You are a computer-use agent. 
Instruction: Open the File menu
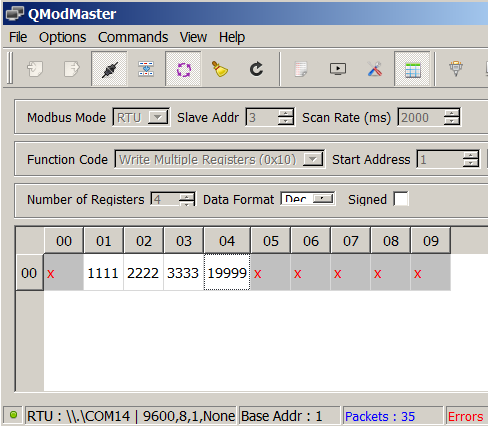18,37
